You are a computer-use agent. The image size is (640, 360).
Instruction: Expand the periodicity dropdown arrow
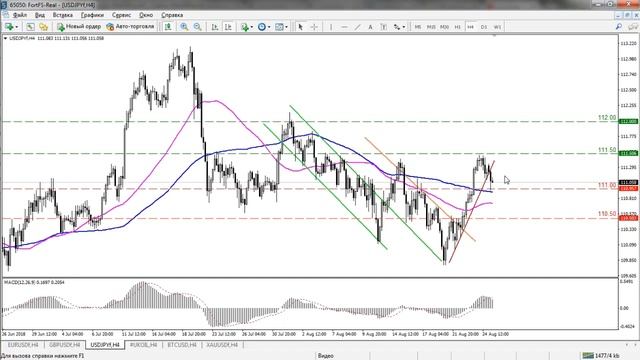click(x=269, y=27)
